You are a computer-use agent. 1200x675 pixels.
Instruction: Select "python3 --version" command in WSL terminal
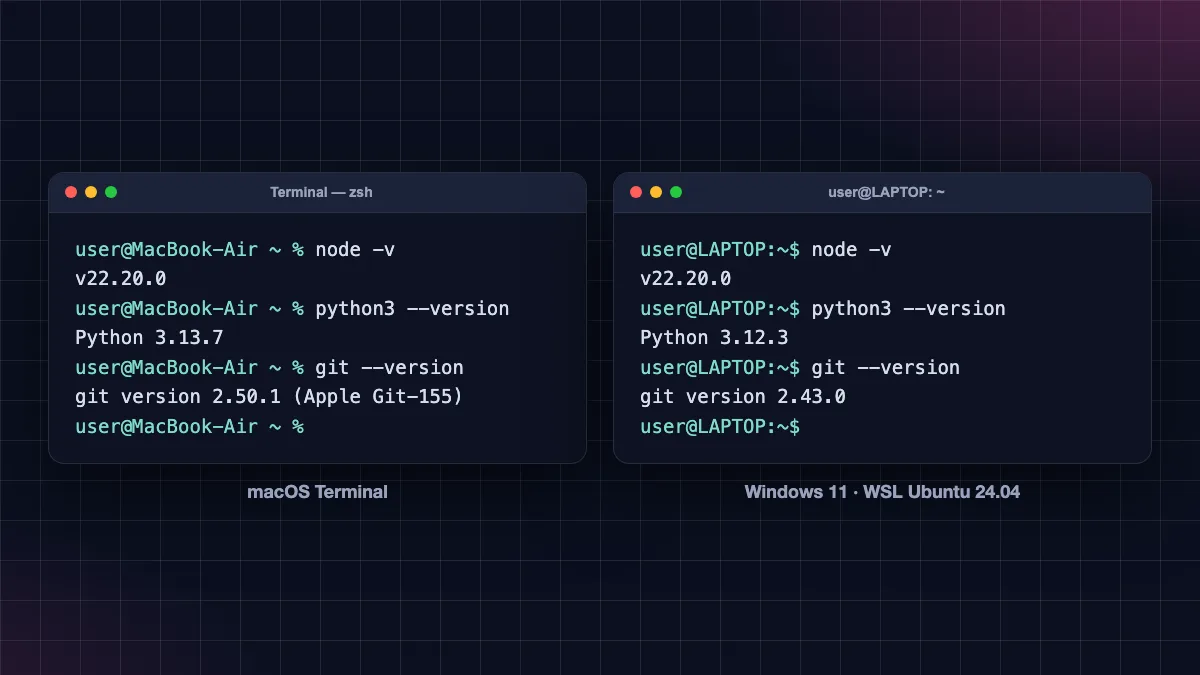click(x=908, y=309)
